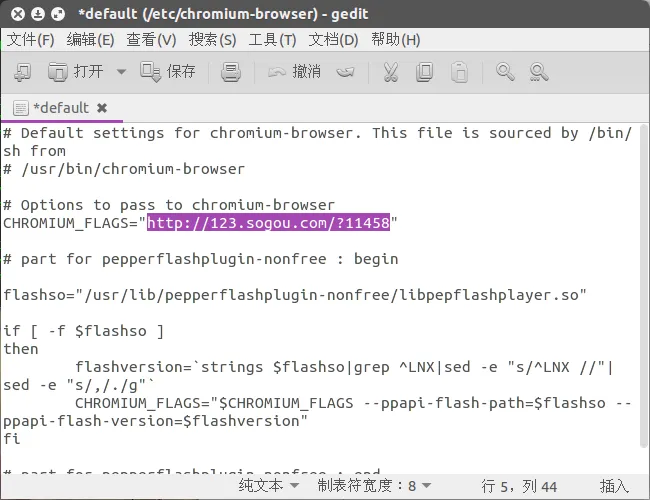Undo the last edit with 撤消

click(294, 72)
